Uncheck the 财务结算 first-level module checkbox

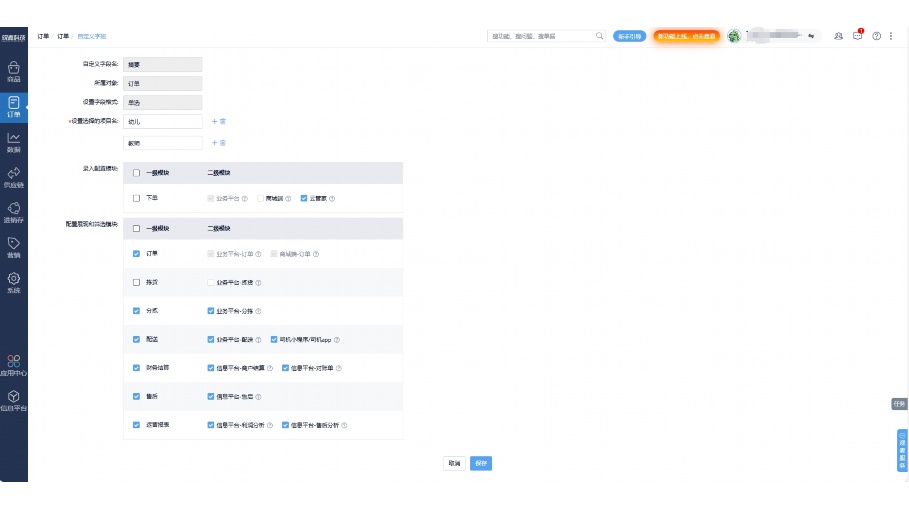(136, 368)
